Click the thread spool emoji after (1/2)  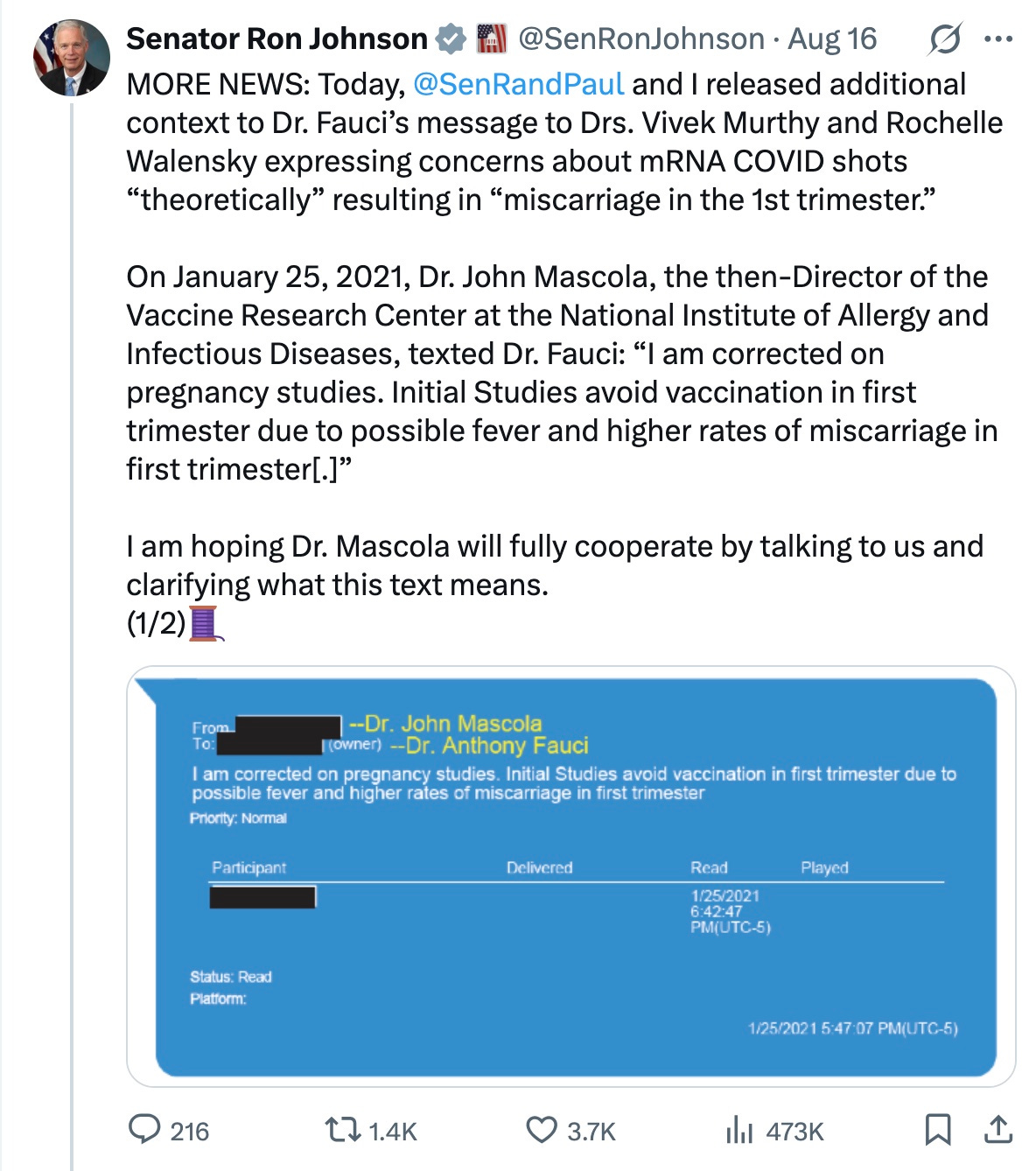(206, 623)
